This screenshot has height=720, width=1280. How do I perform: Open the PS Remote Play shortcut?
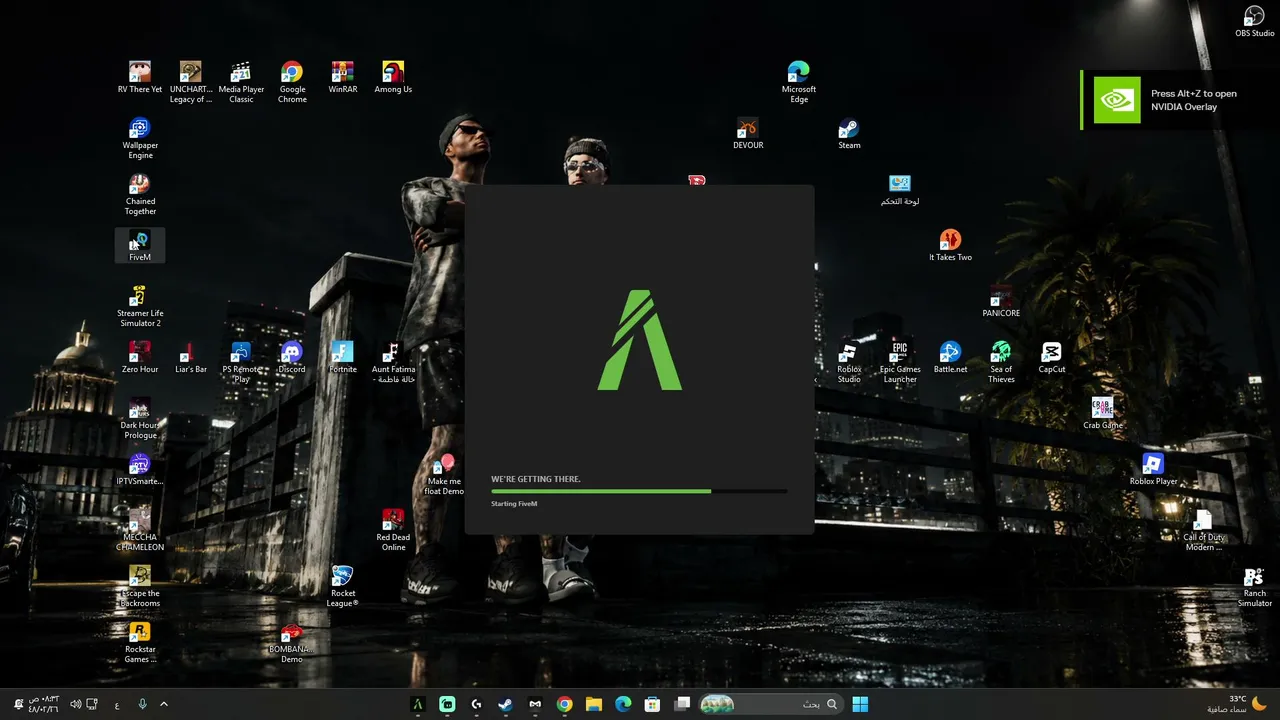[241, 362]
